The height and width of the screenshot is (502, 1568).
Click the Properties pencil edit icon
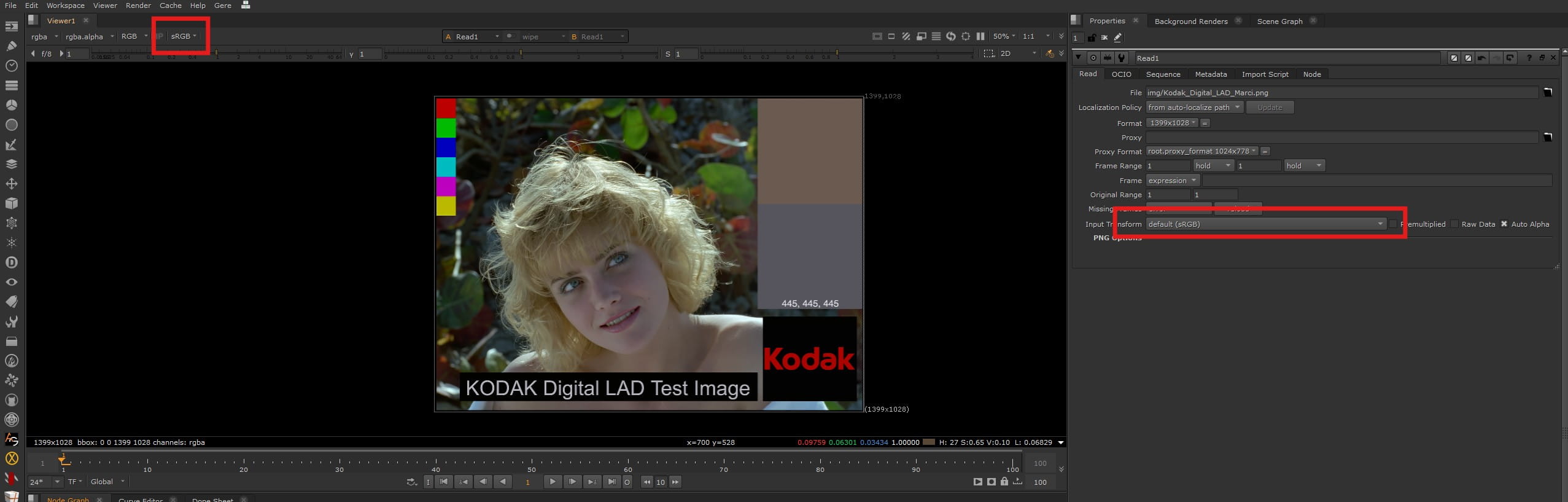(x=1118, y=38)
